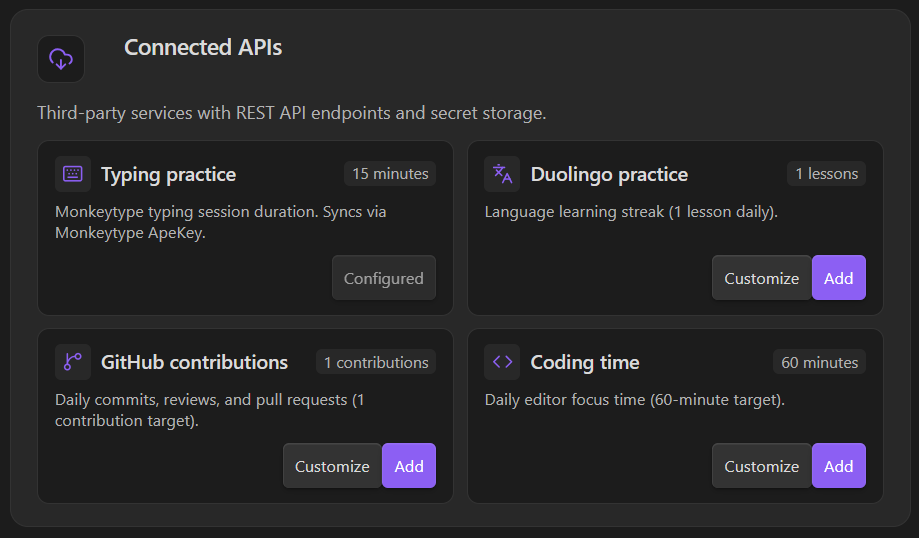Image resolution: width=919 pixels, height=538 pixels.
Task: Click the Configured button for Typing practice
Action: click(384, 278)
